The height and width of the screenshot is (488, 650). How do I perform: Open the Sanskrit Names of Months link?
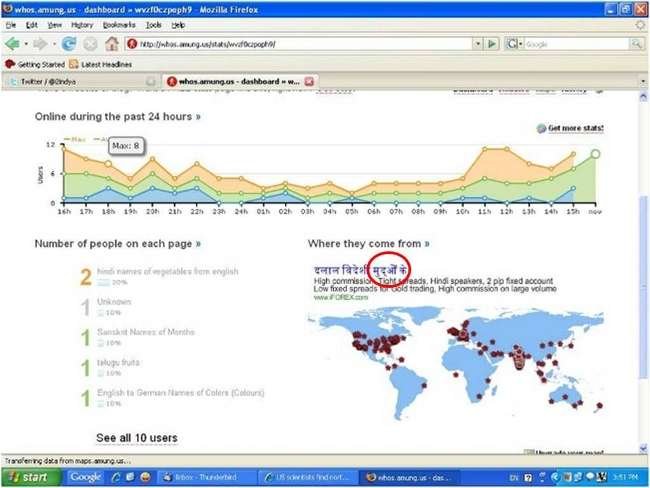click(x=146, y=332)
